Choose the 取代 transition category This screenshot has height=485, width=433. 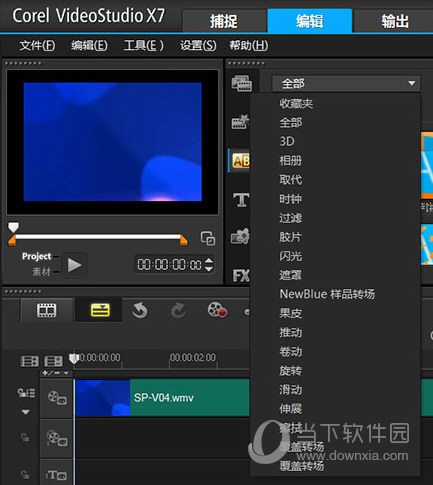click(291, 180)
